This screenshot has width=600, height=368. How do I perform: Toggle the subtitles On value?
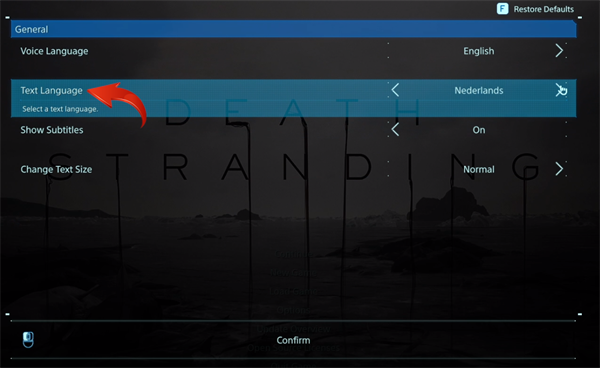[x=479, y=130]
